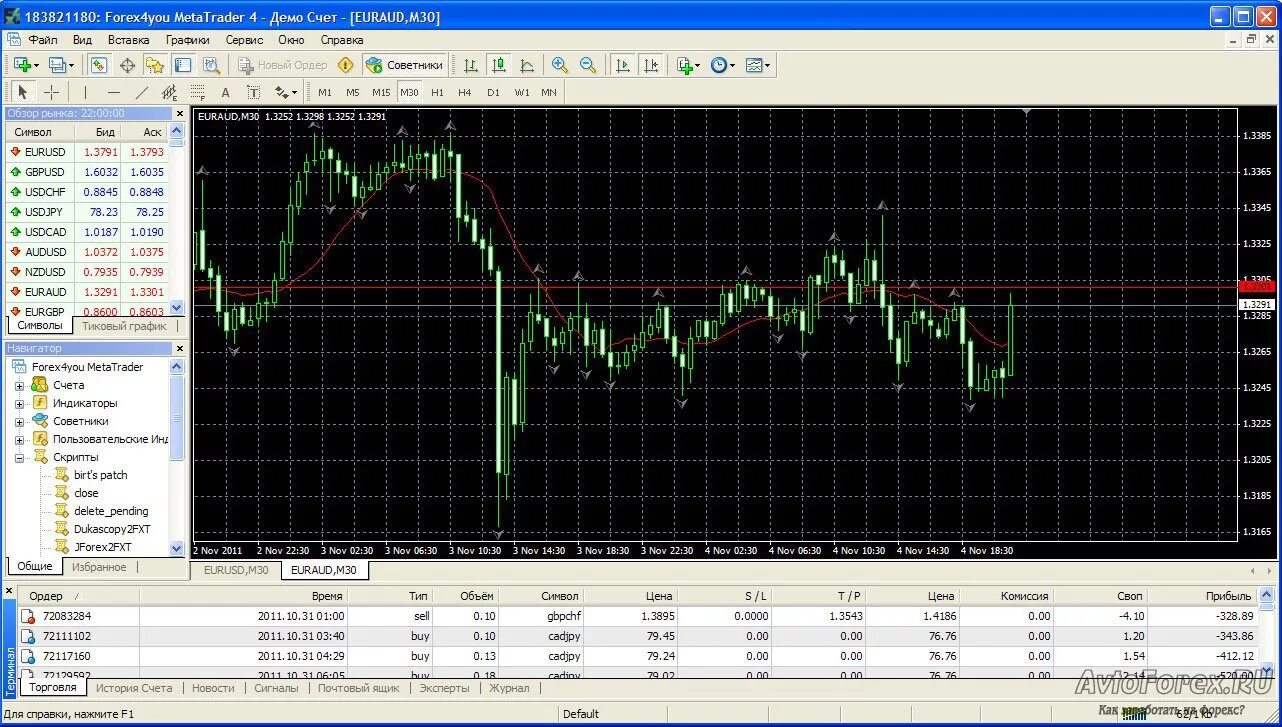Toggle the Terminal panel button

183,65
